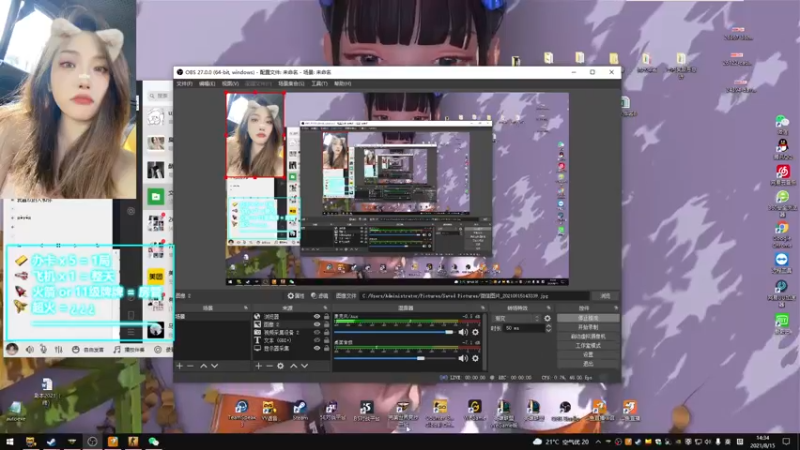
Task: Adjust transition duration stepper arrows
Action: click(x=548, y=329)
